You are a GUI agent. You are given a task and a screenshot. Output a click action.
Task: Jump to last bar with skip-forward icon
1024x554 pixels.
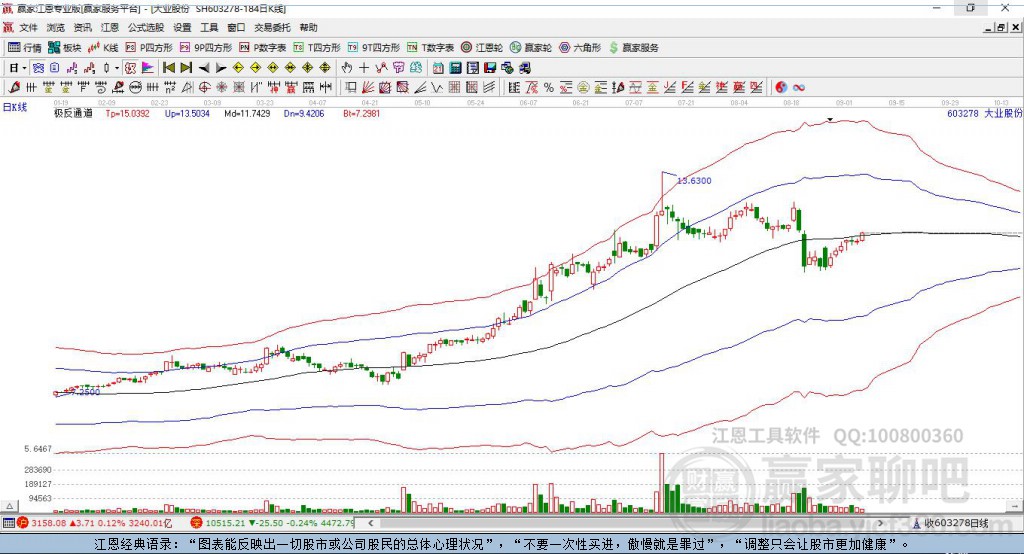tap(186, 68)
